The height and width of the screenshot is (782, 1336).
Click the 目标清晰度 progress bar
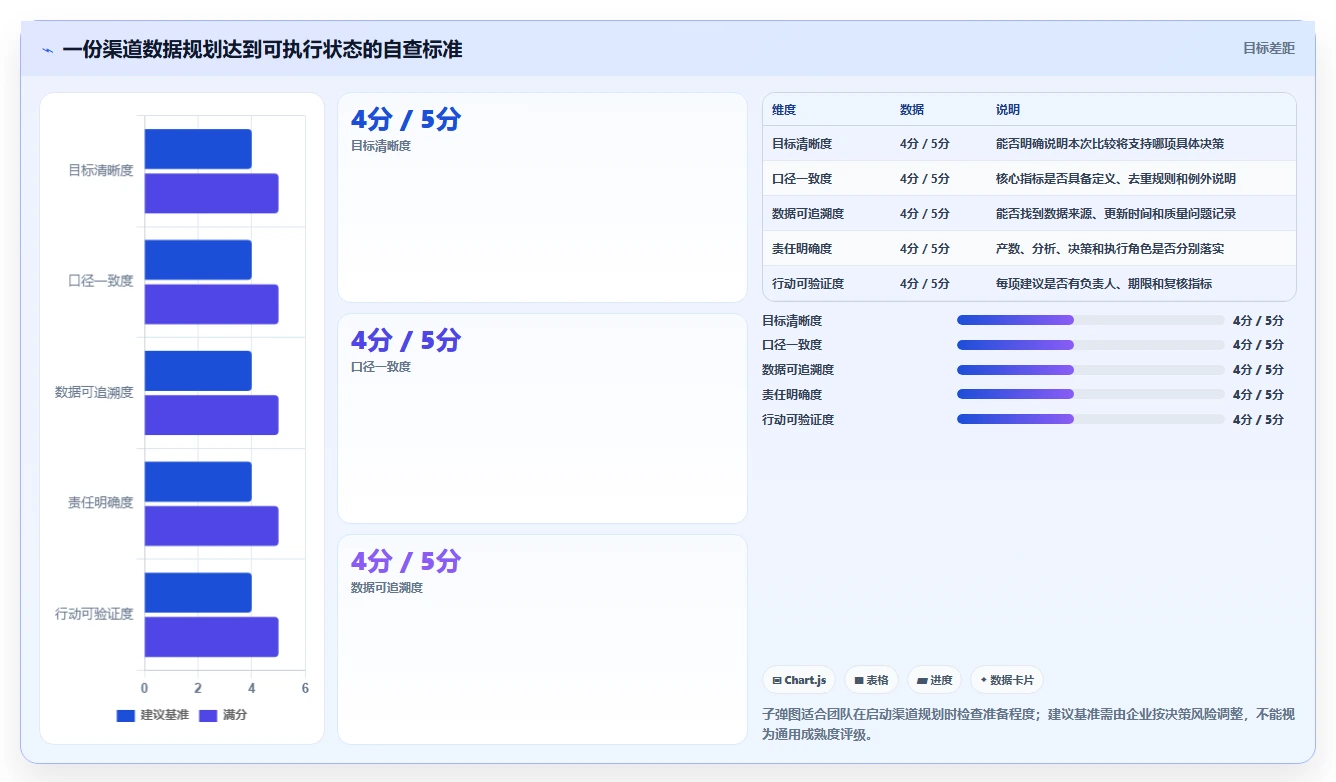pos(1090,320)
